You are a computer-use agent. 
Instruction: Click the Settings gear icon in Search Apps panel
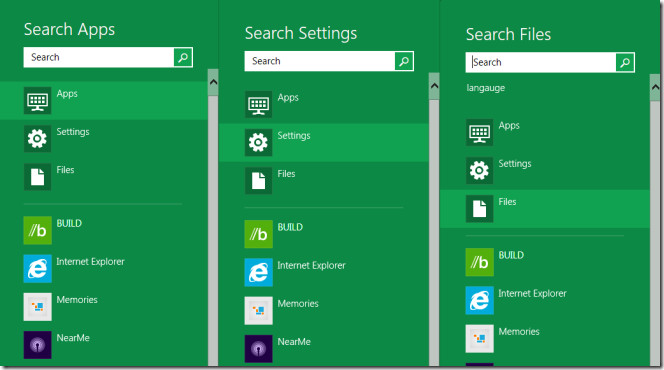coord(37,138)
